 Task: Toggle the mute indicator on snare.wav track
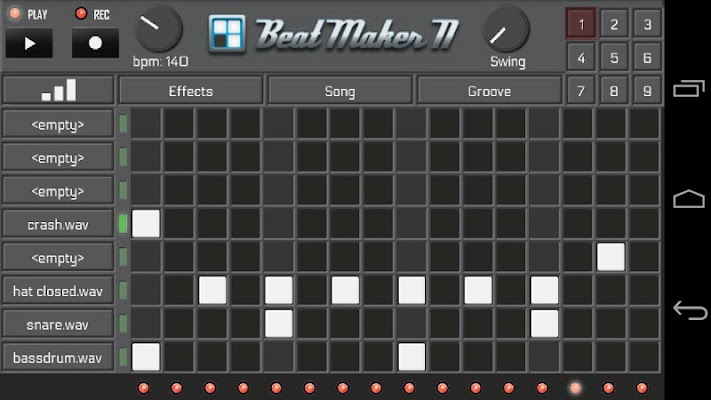123,324
